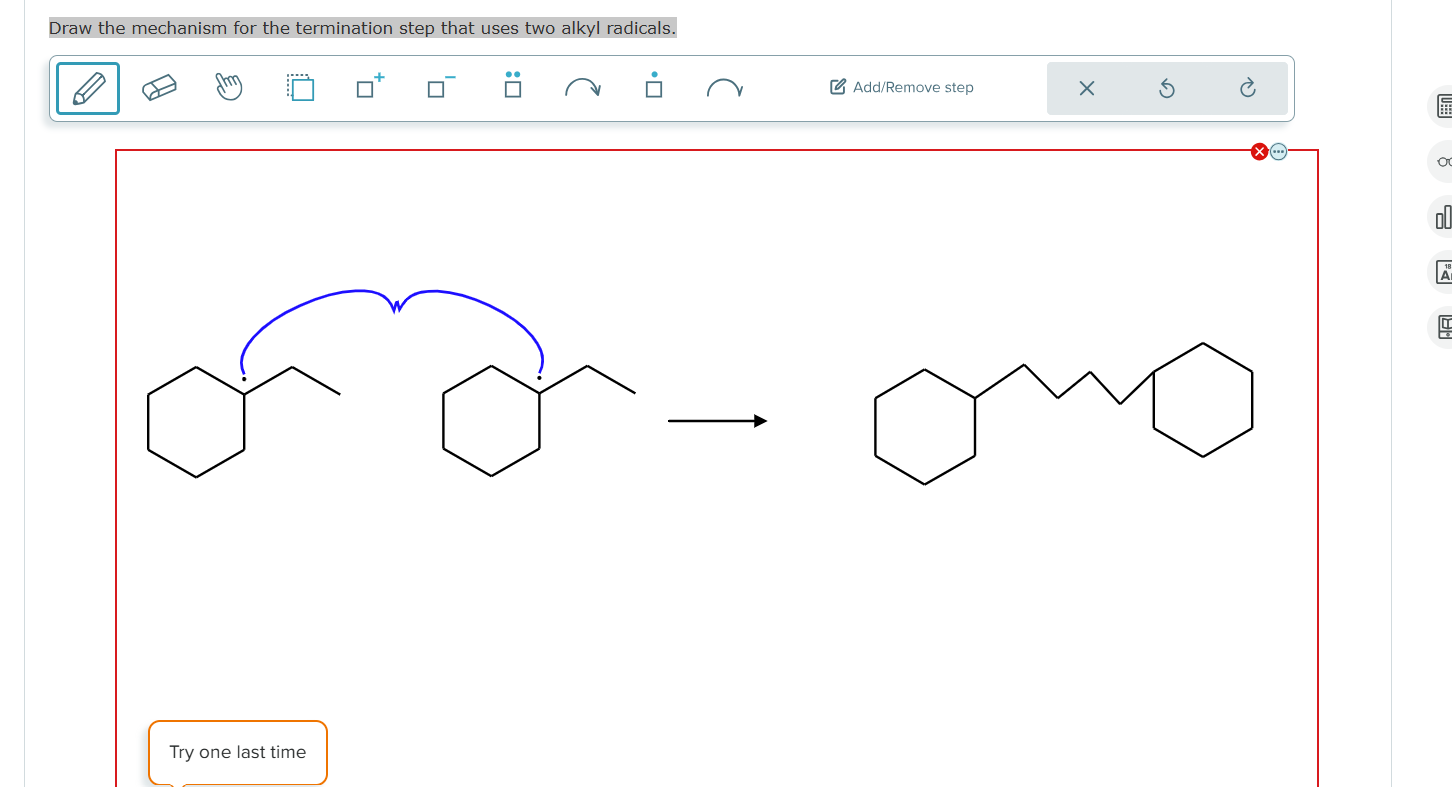Select the eraser tool
This screenshot has height=787, width=1452.
[x=160, y=88]
